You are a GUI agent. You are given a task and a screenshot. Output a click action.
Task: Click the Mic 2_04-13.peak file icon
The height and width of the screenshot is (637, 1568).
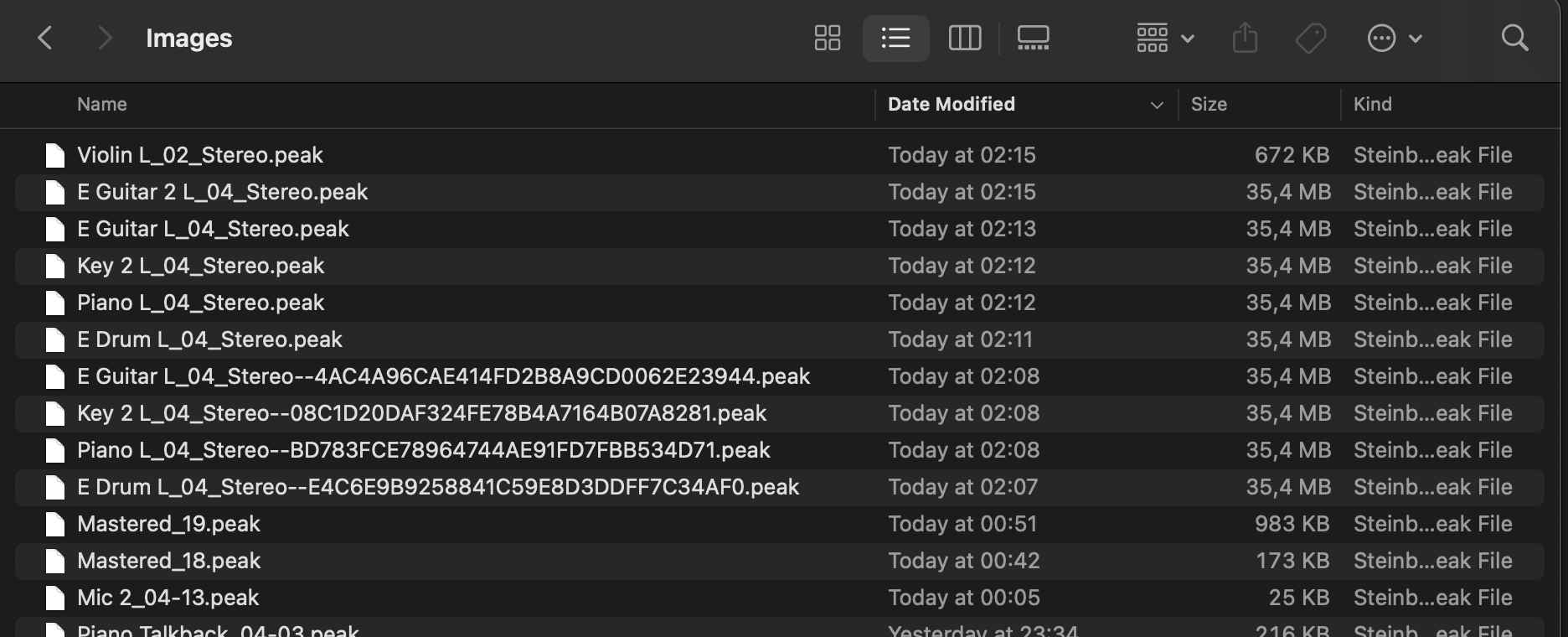(55, 598)
